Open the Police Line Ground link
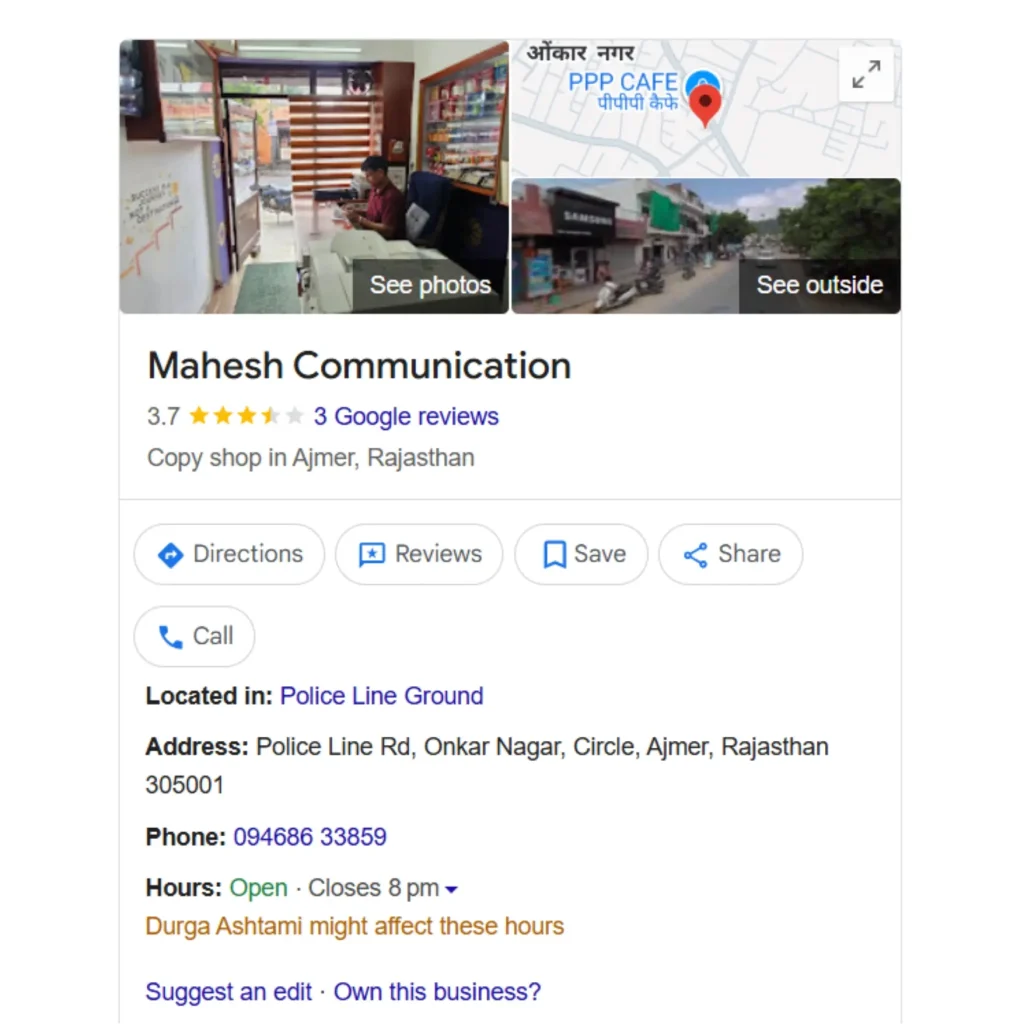Screen dimensions: 1024x1024 tap(381, 696)
